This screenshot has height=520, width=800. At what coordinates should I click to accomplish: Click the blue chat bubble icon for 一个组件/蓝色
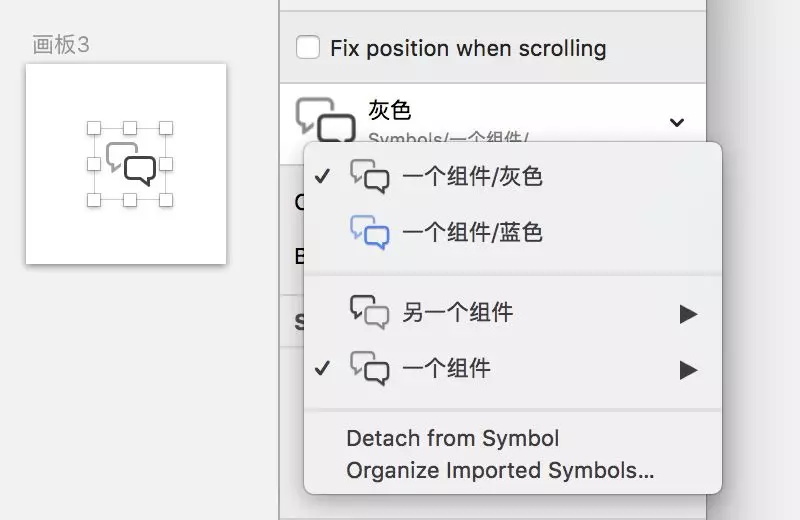coord(370,233)
